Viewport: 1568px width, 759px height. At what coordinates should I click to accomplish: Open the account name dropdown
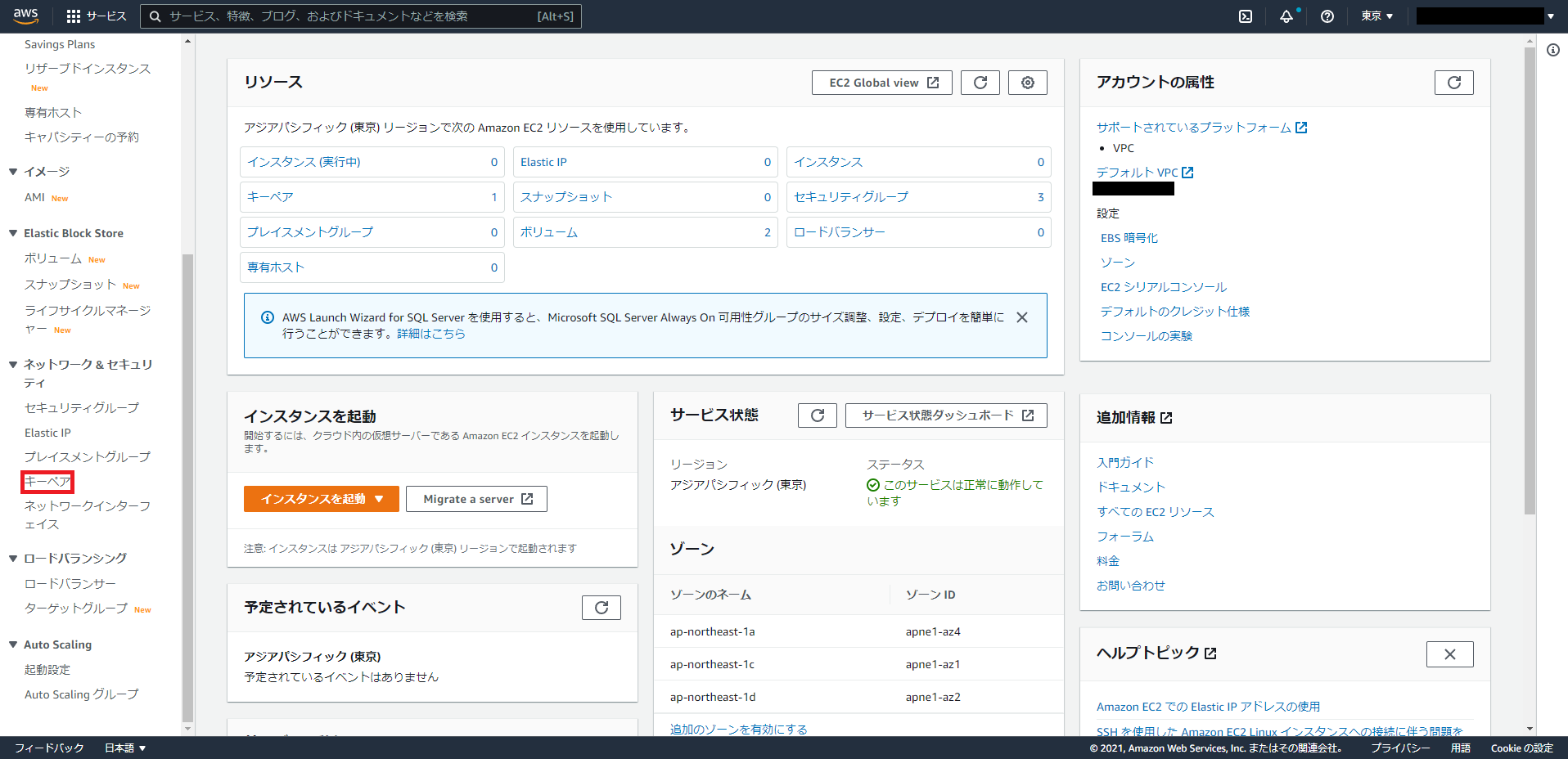click(x=1485, y=16)
